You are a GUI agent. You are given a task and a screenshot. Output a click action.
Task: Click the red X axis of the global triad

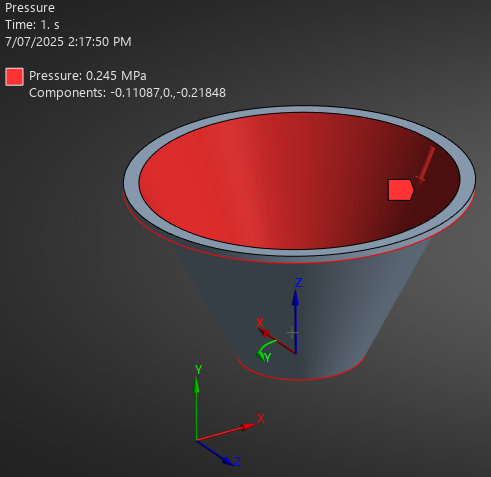point(226,432)
